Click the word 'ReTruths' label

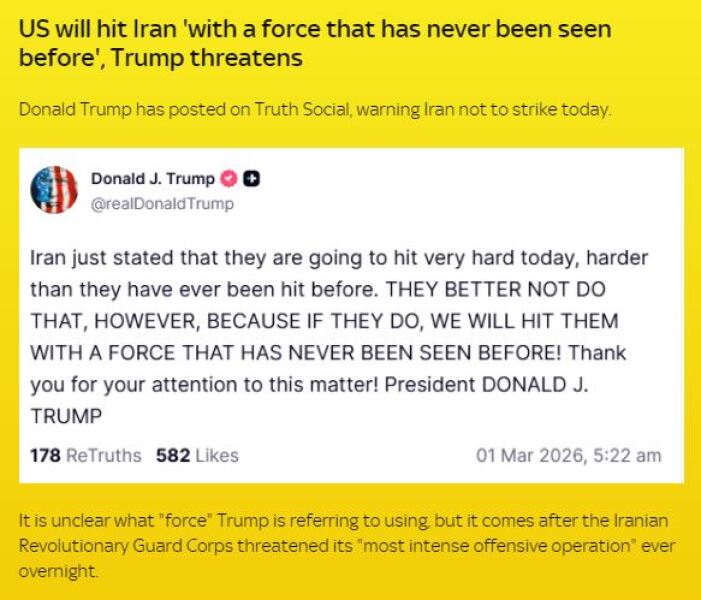[104, 455]
